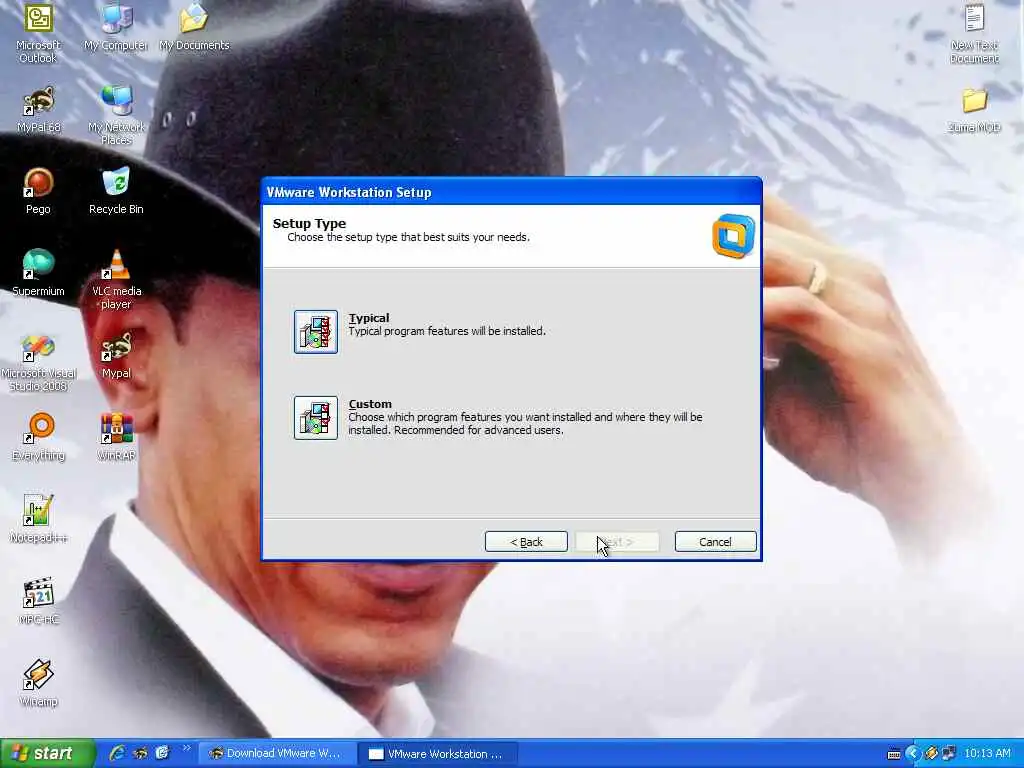The height and width of the screenshot is (768, 1024).
Task: Select the Notepad++ desktop shortcut
Action: [x=39, y=520]
